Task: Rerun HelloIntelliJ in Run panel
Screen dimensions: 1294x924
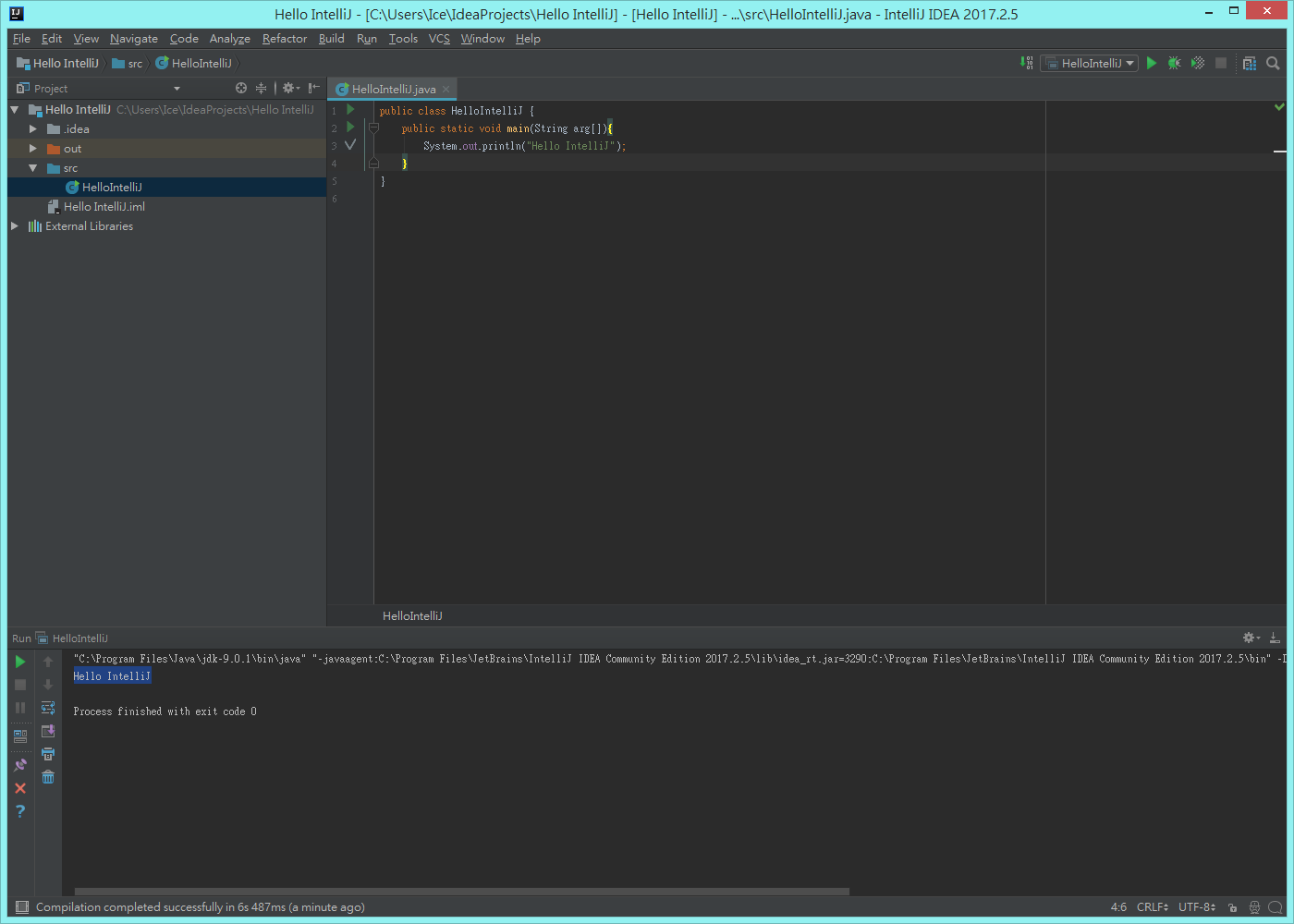Action: tap(20, 662)
